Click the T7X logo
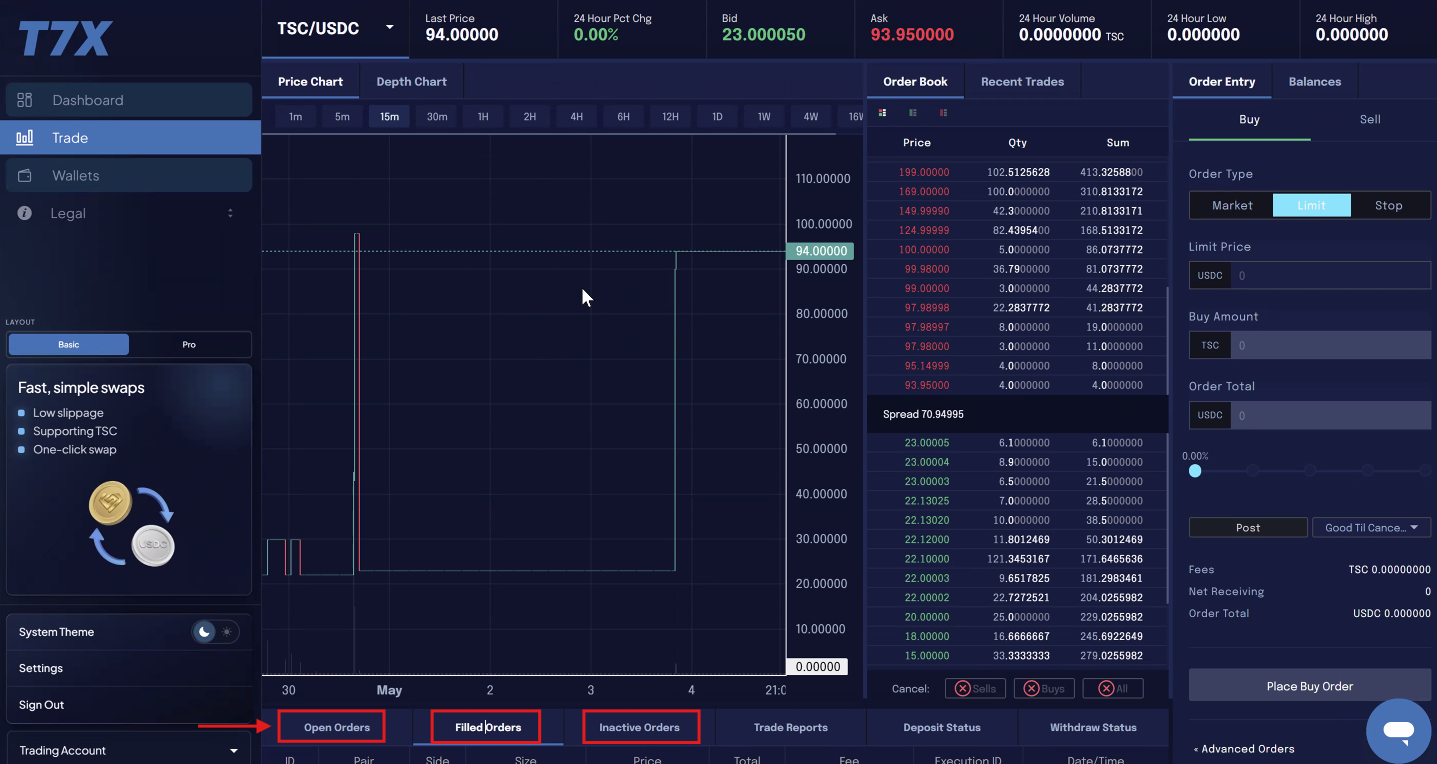Screen dimensions: 1437x764 [65, 38]
